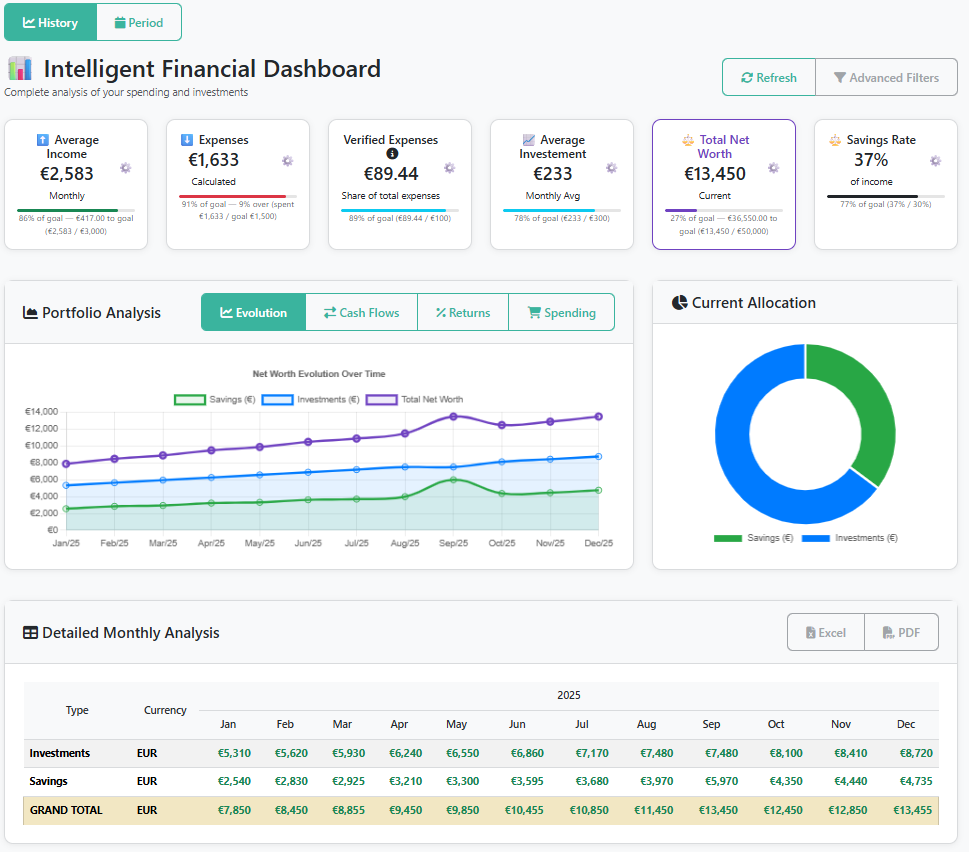Select the Period view tab
969x852 pixels.
[139, 22]
